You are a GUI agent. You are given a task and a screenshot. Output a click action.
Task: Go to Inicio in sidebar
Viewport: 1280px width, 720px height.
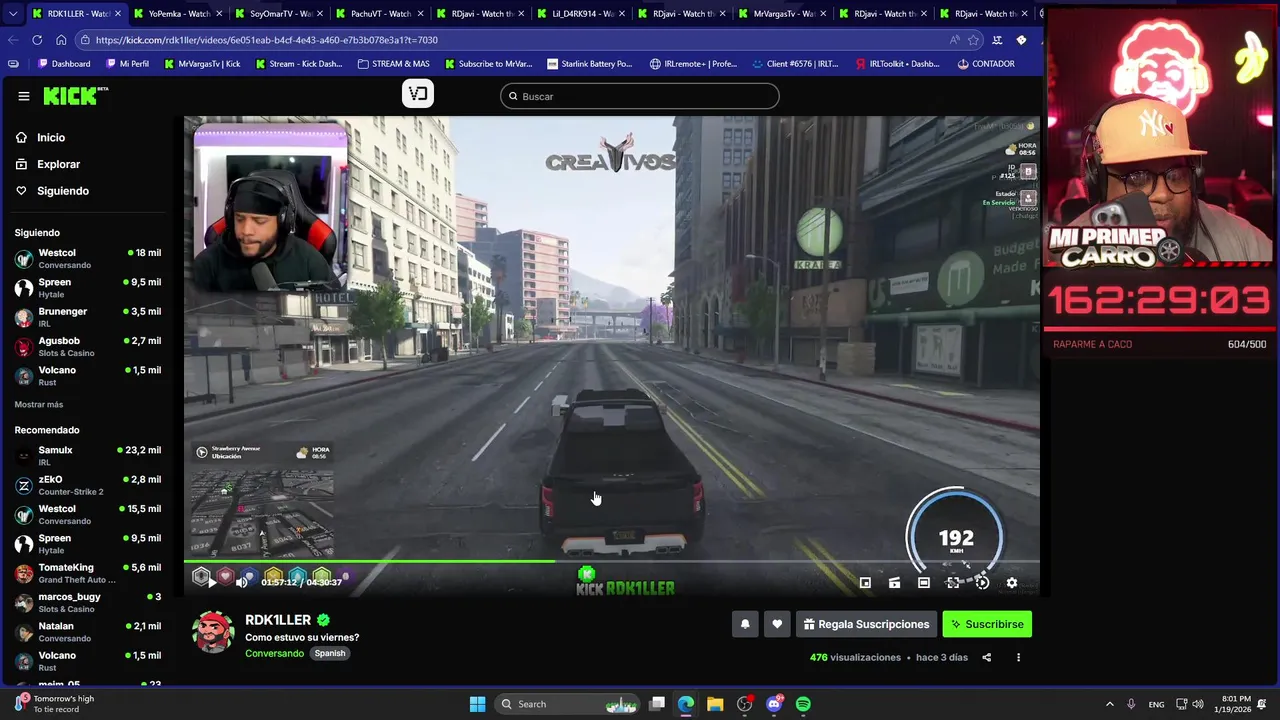pyautogui.click(x=51, y=137)
